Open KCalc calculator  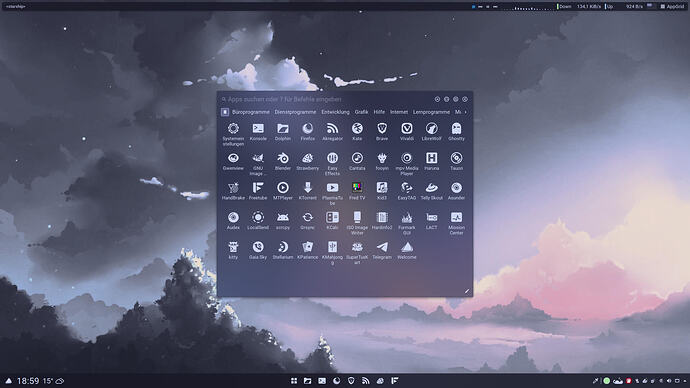(332, 221)
